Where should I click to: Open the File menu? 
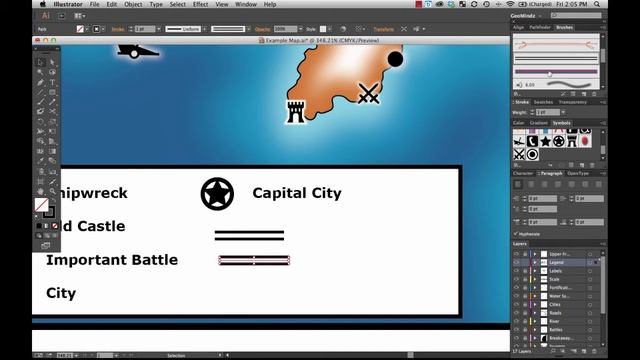[x=94, y=4]
